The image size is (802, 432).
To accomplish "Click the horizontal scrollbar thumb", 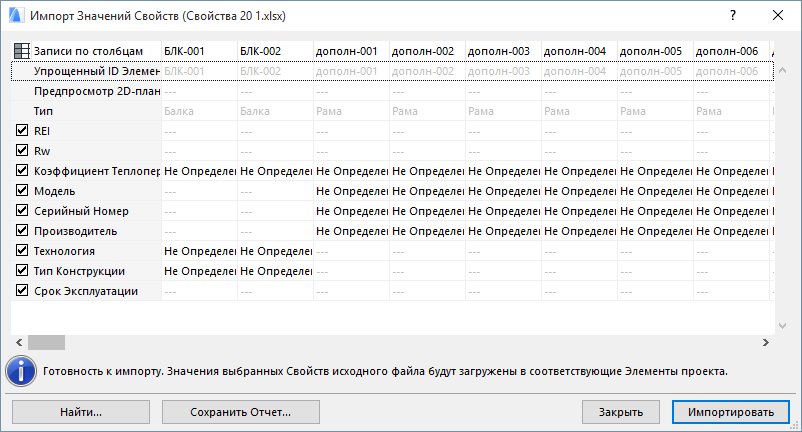I will pyautogui.click(x=46, y=342).
